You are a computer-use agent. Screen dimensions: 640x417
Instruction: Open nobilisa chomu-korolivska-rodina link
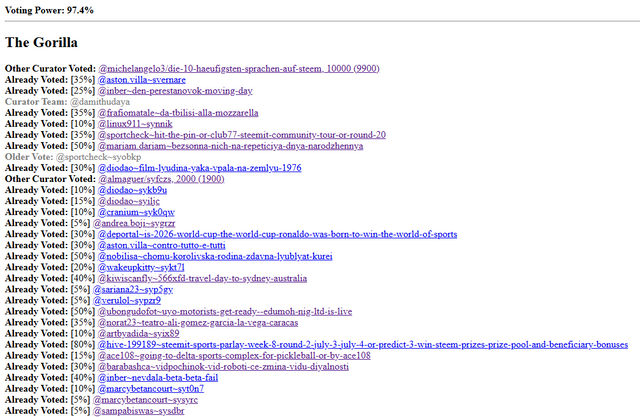pos(215,256)
